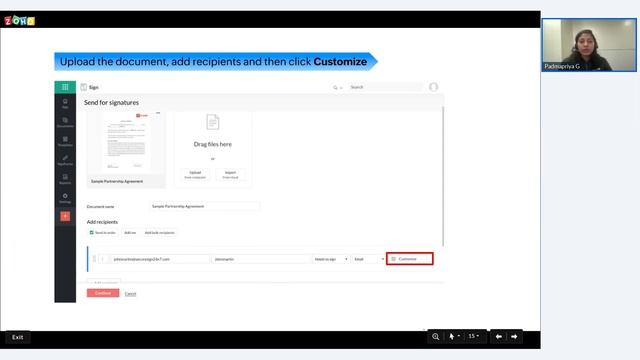Expand the search filter arrow
The image size is (640, 360).
(x=341, y=88)
